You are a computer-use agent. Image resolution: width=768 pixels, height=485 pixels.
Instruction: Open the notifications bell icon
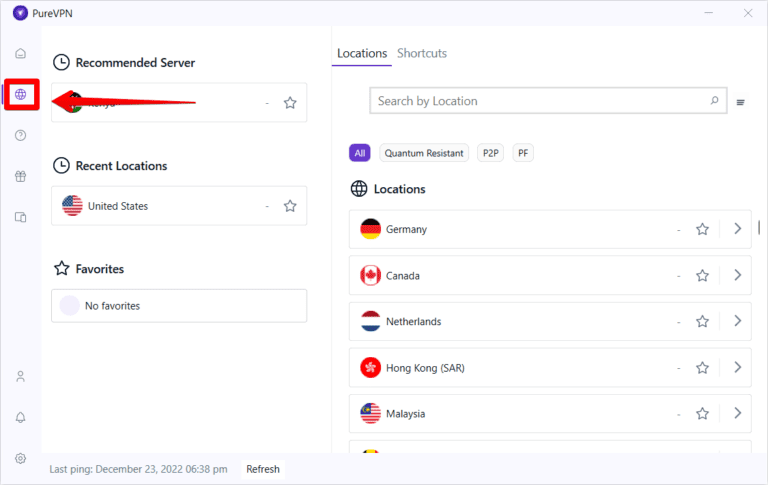(20, 417)
